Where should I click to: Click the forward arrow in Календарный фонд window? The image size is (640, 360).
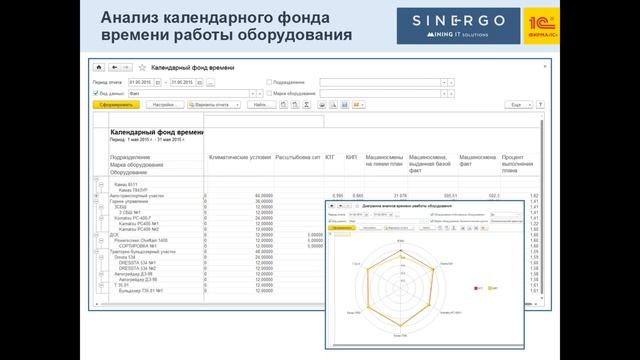[x=126, y=67]
